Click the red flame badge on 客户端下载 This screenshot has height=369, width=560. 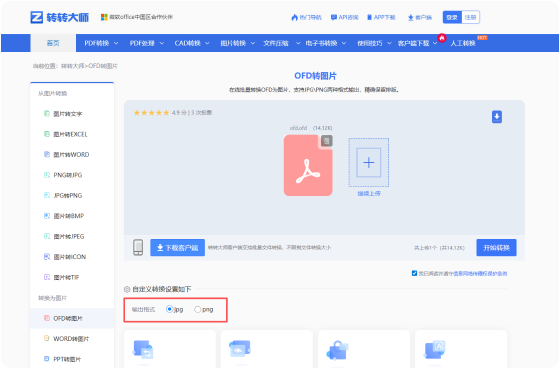click(x=442, y=38)
